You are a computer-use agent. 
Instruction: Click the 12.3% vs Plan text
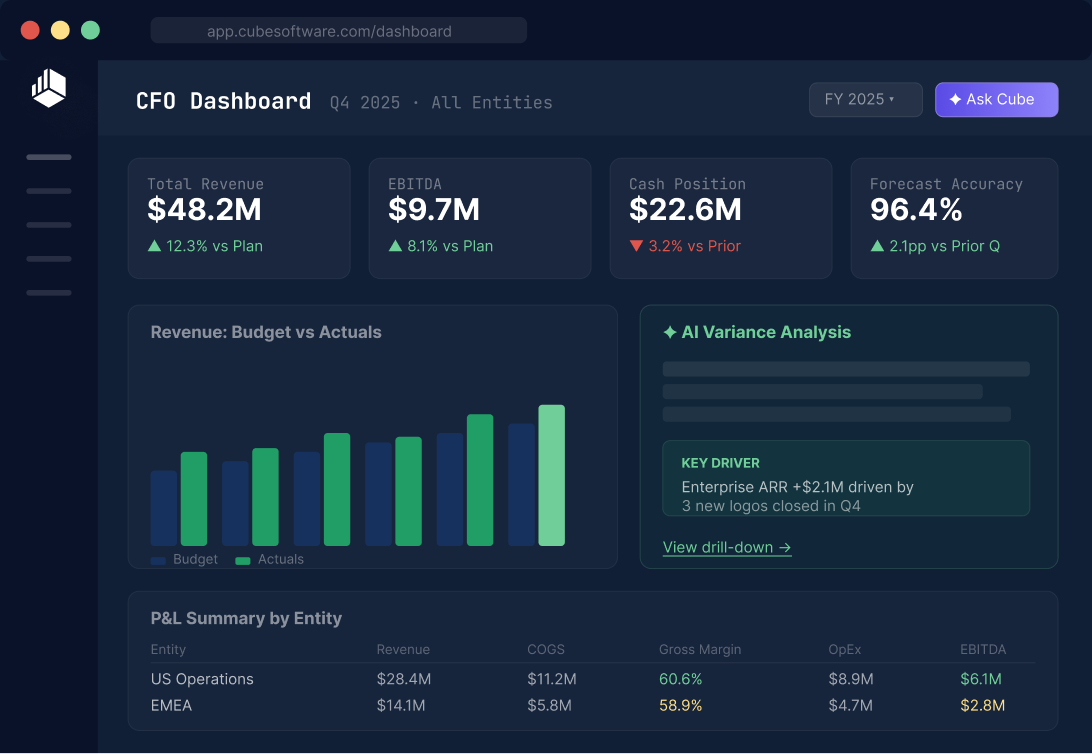[x=214, y=246]
